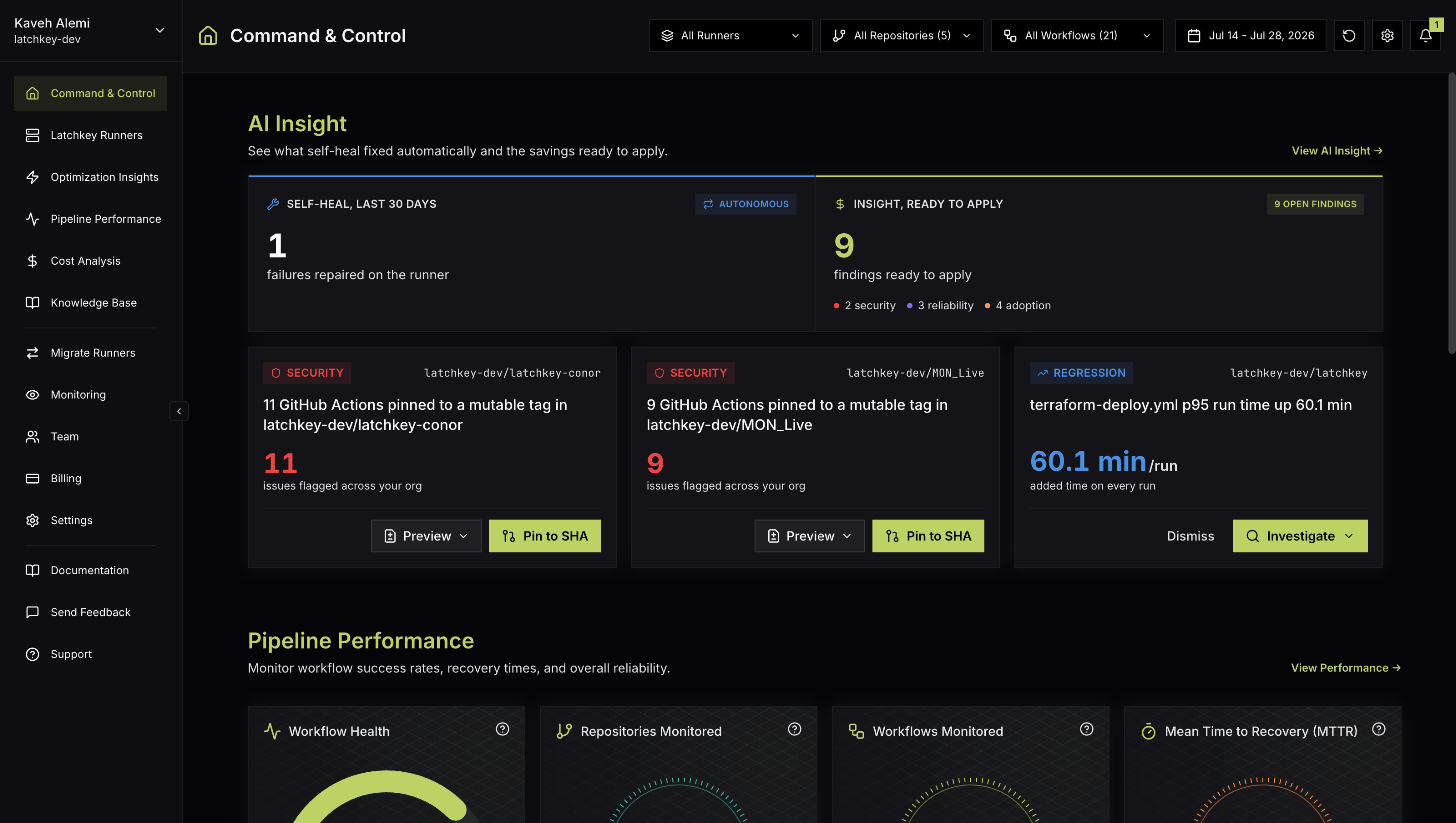Click the Workflow Health pulse icon
Screen dimensions: 1456x823
coord(272,731)
